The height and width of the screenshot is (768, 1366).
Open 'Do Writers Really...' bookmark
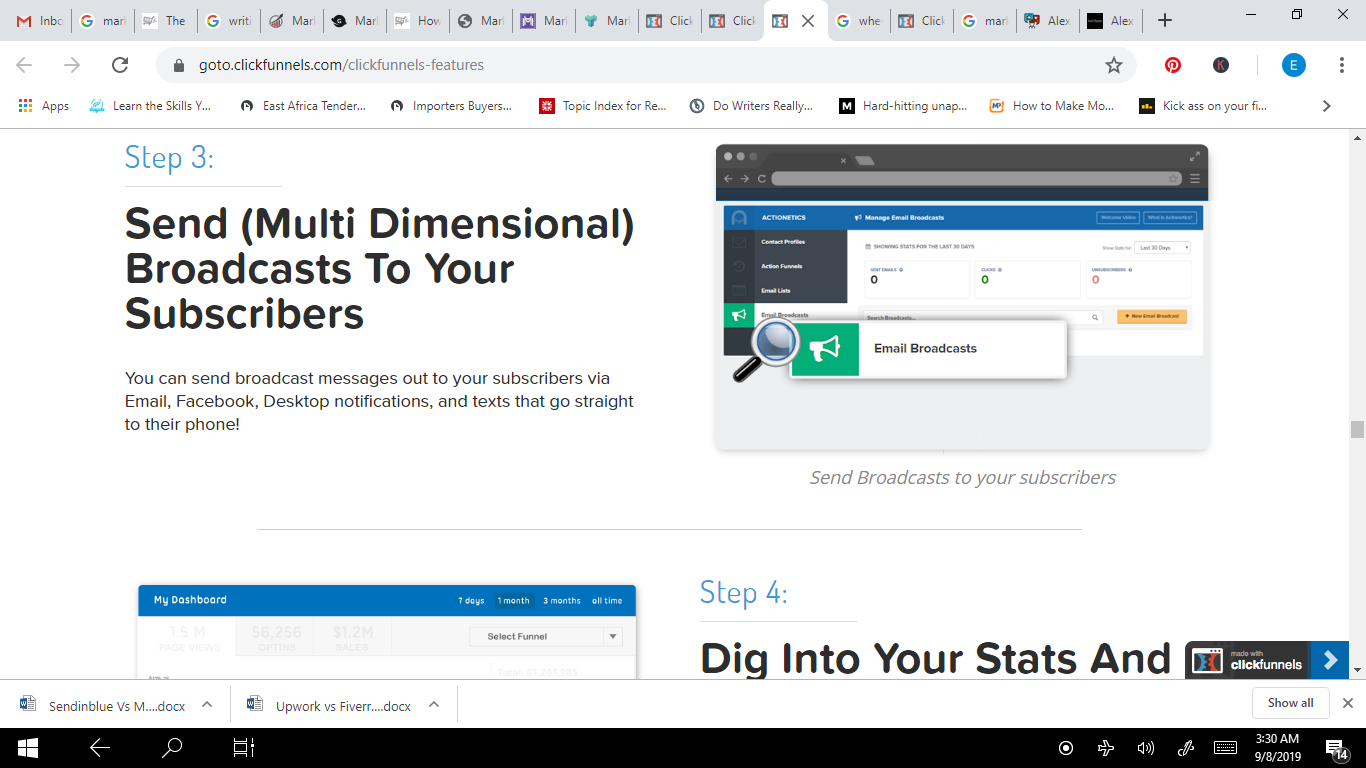(752, 106)
